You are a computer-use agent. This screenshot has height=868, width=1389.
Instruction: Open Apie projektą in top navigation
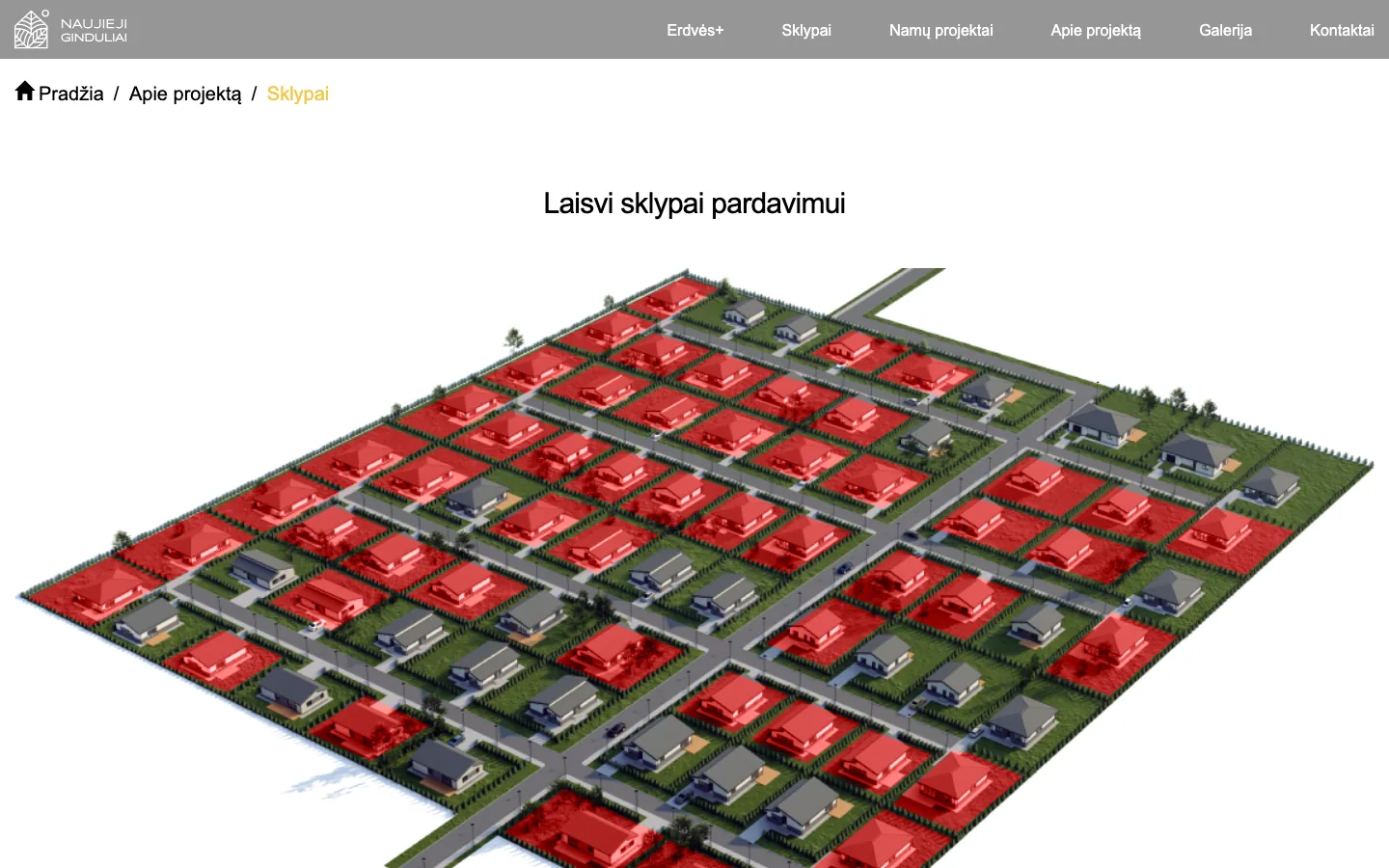click(1096, 30)
